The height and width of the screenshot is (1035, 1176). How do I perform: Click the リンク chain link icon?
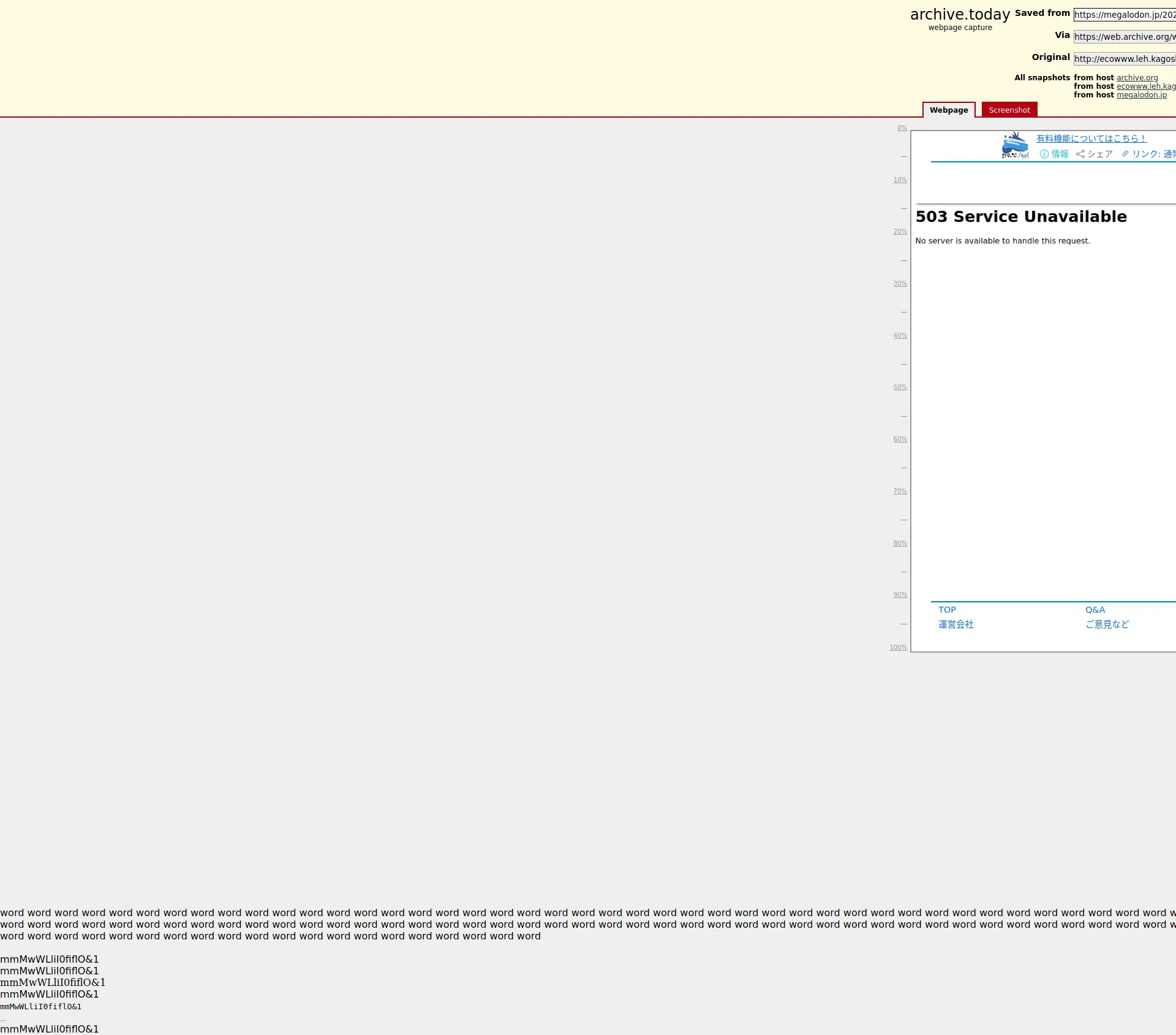(x=1125, y=154)
